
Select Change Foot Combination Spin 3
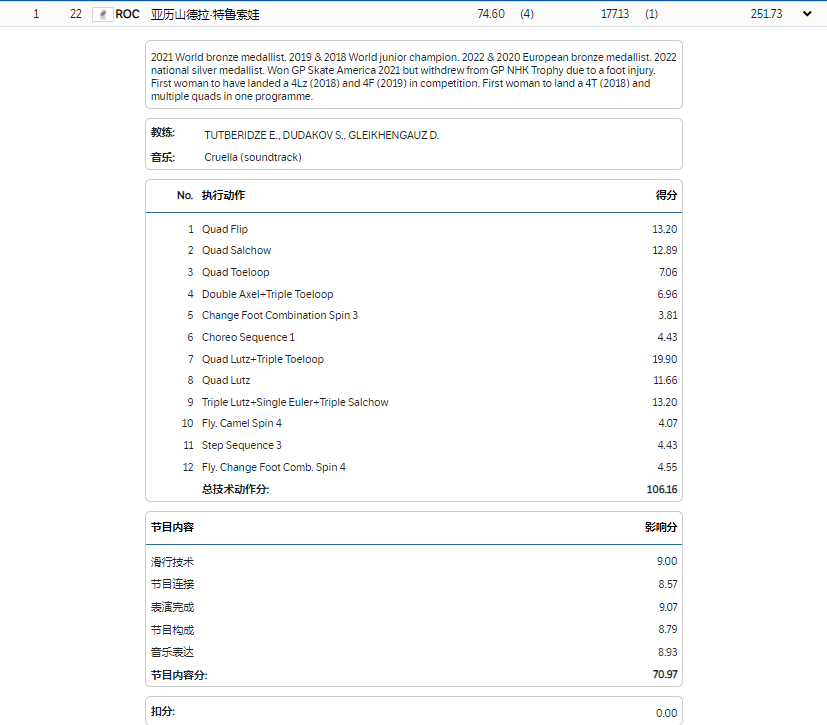[280, 315]
